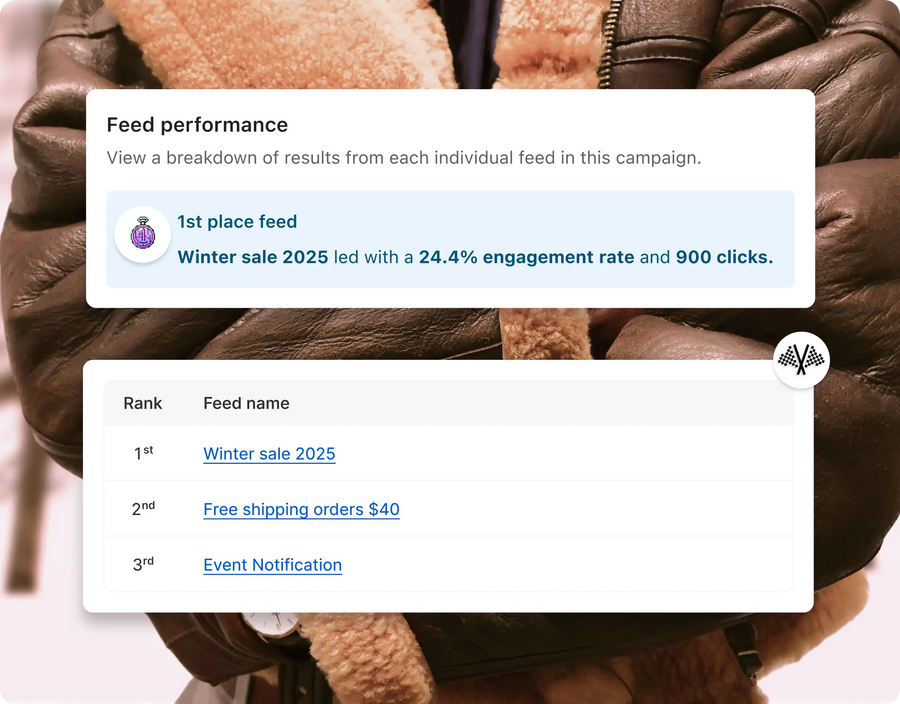900x704 pixels.
Task: Select the Rank column header
Action: pos(143,403)
